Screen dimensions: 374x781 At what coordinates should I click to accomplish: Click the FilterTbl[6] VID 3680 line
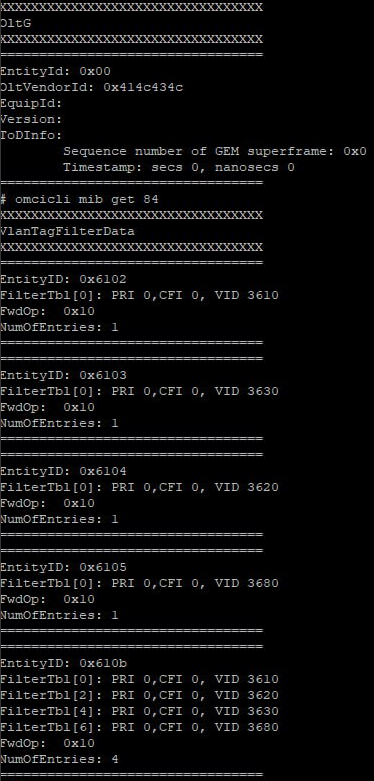[139, 727]
